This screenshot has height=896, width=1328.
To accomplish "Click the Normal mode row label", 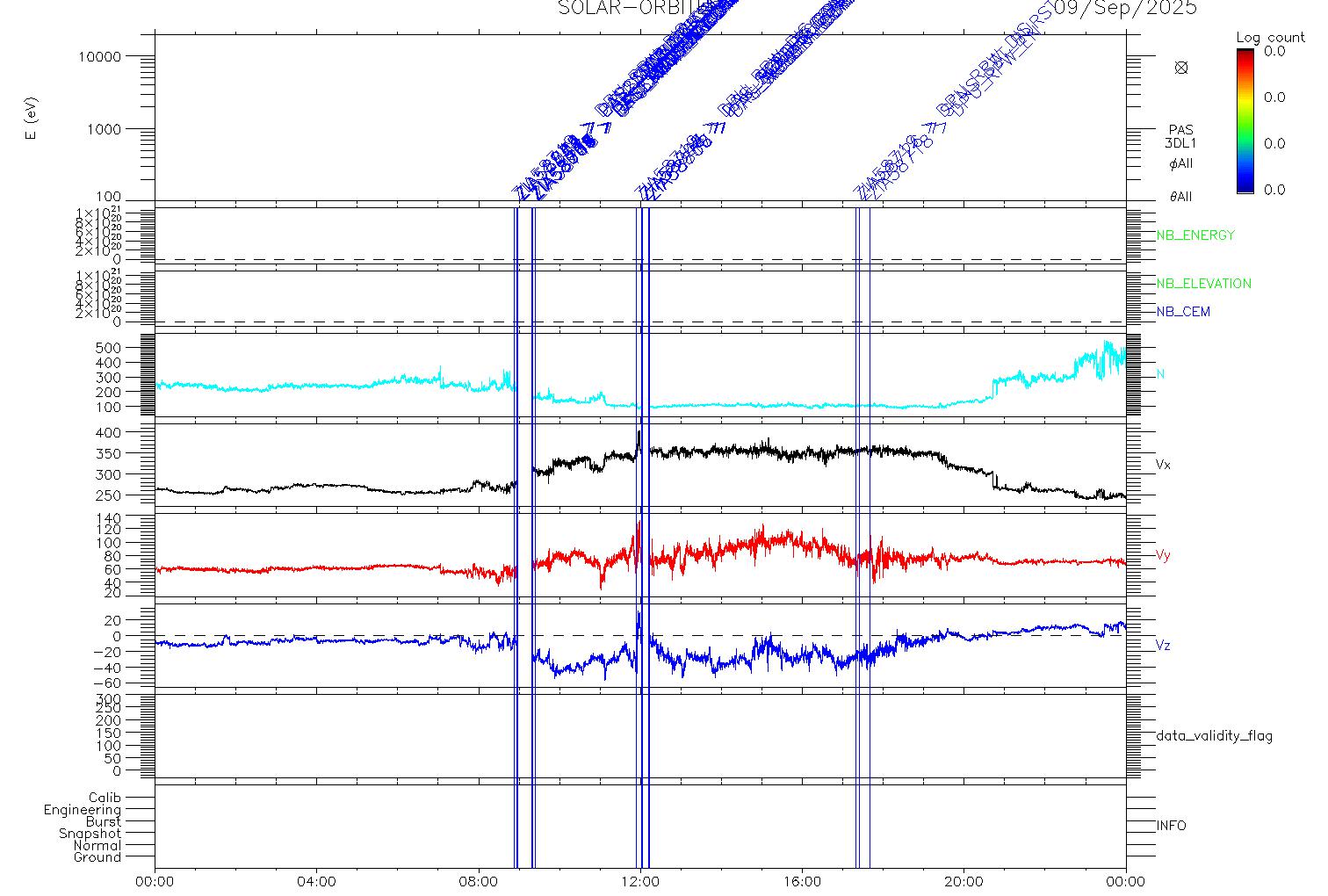I will click(97, 846).
